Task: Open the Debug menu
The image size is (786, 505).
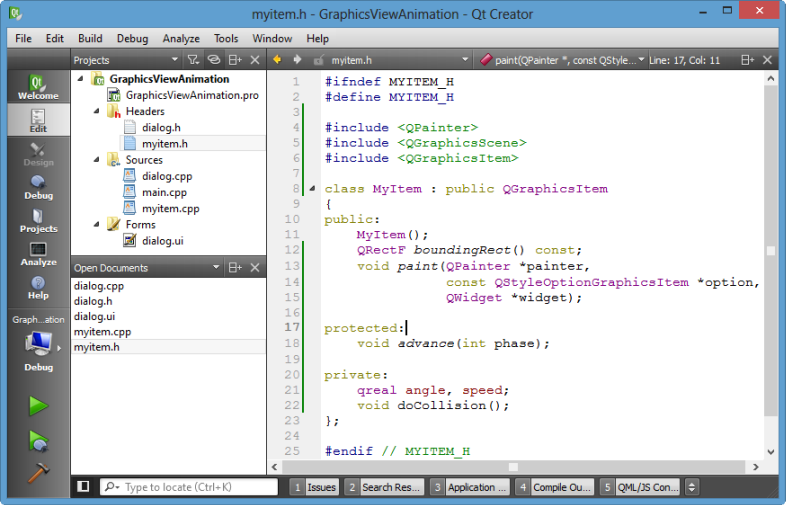Action: pyautogui.click(x=132, y=39)
